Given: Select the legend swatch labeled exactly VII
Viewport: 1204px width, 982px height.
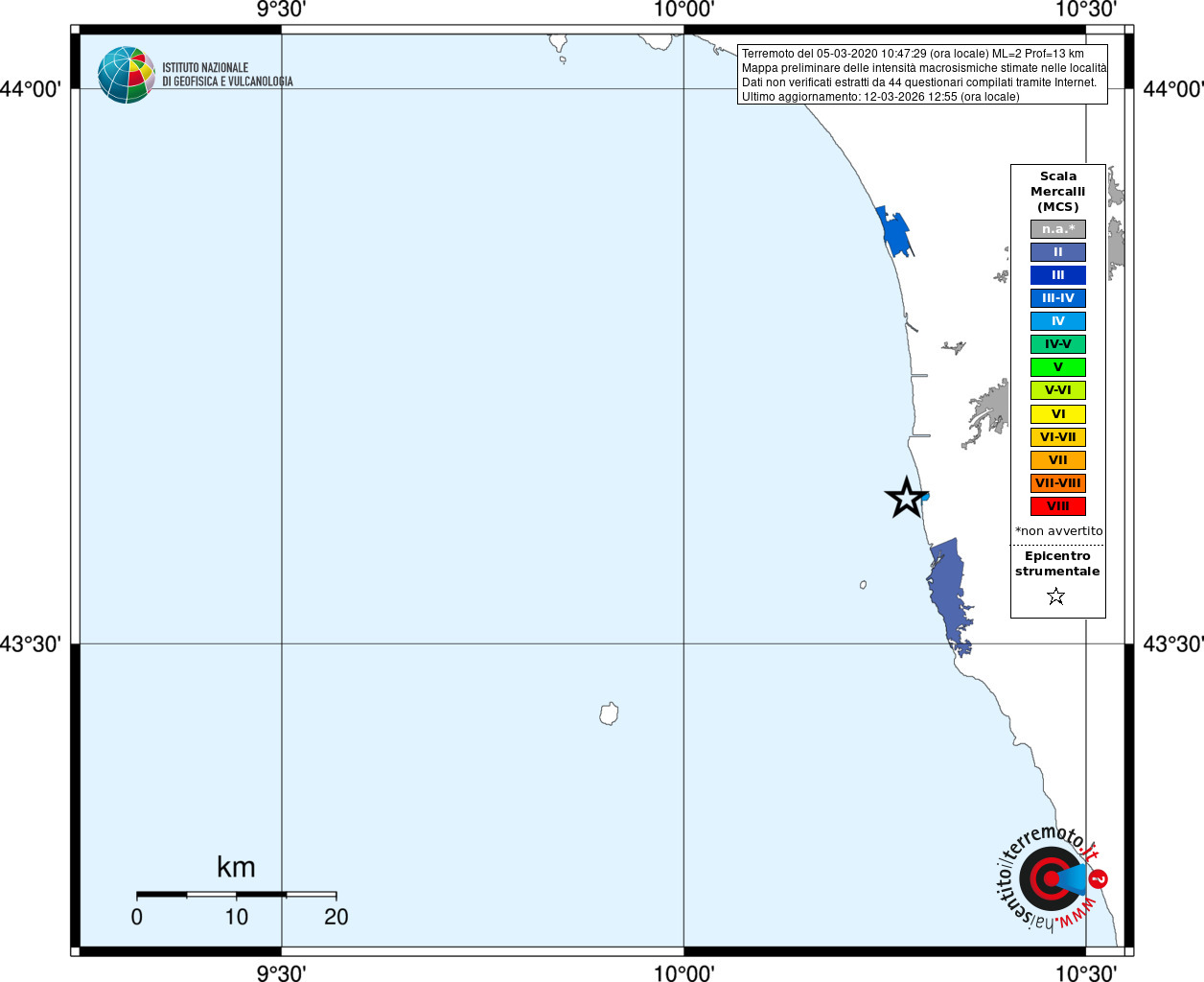Looking at the screenshot, I should click(1058, 460).
